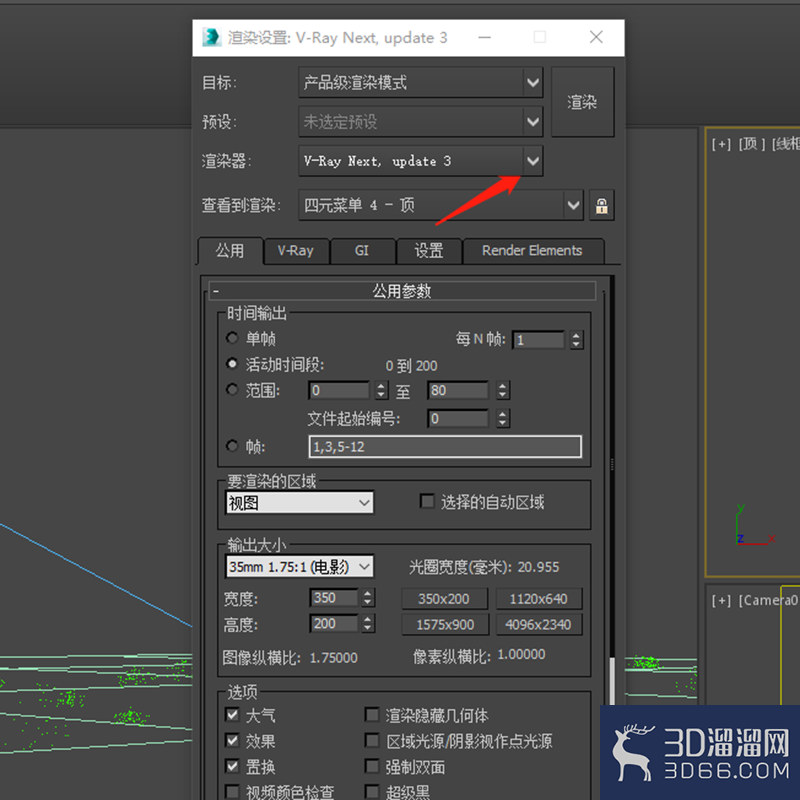Click the 高度 input field
Image resolution: width=800 pixels, height=800 pixels.
click(334, 624)
